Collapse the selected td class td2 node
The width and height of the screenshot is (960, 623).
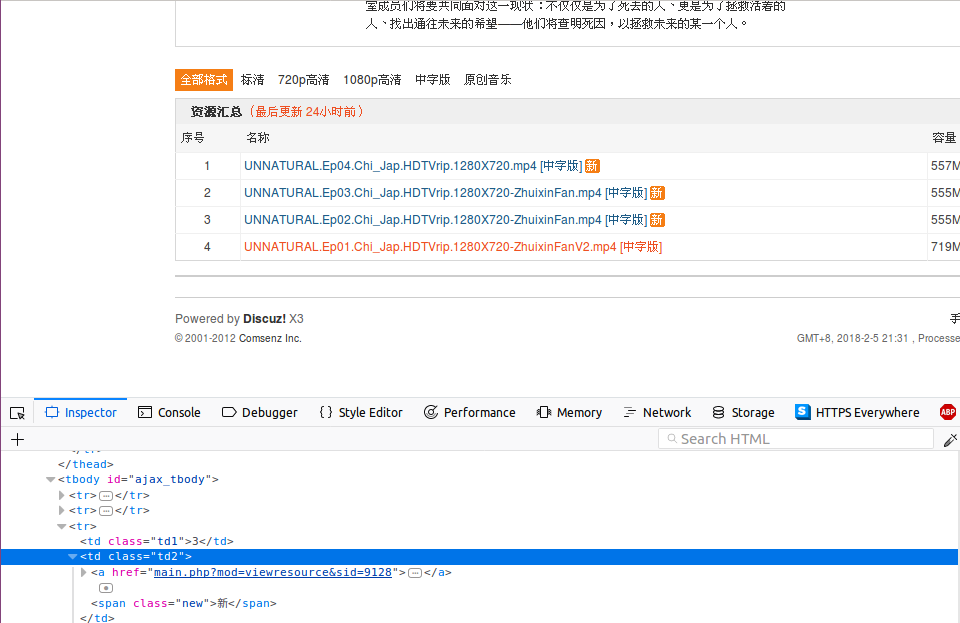(x=73, y=557)
